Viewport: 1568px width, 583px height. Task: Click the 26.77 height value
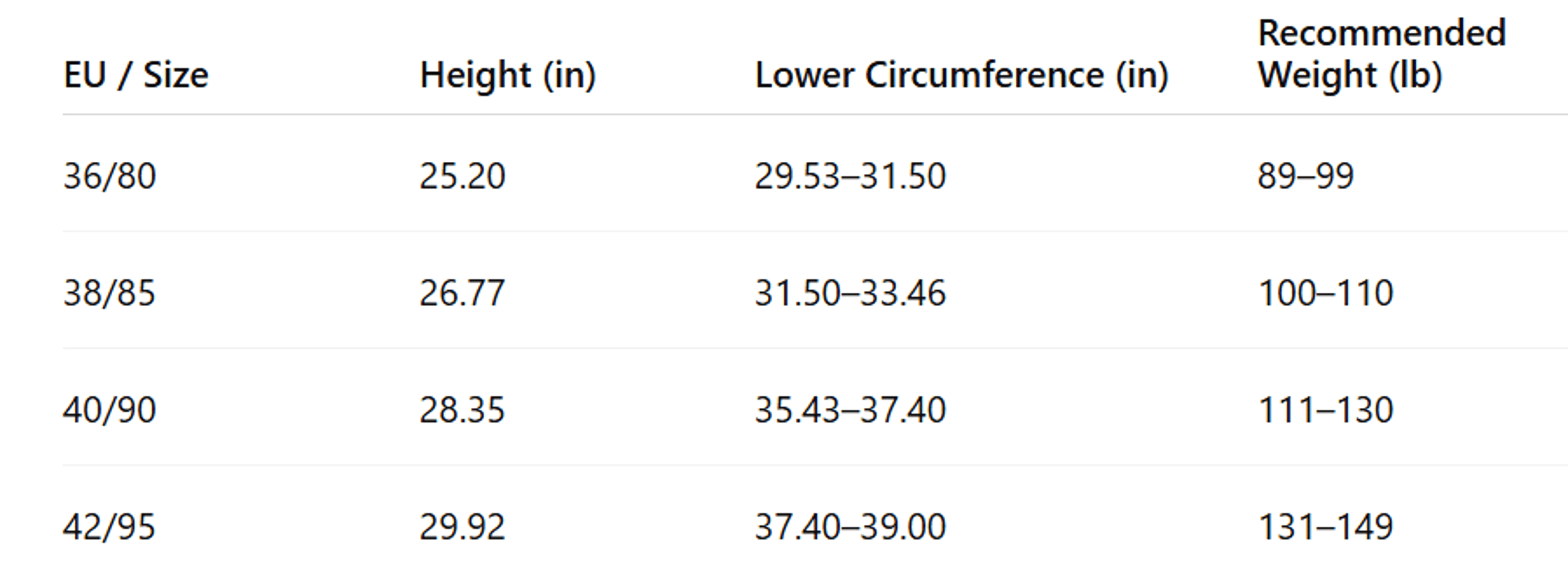(x=463, y=293)
